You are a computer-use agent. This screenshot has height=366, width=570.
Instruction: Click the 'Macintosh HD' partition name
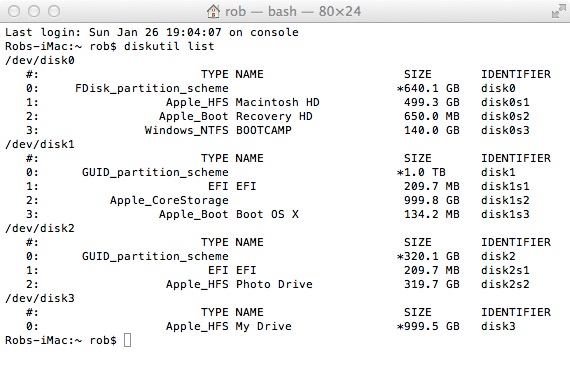point(277,102)
